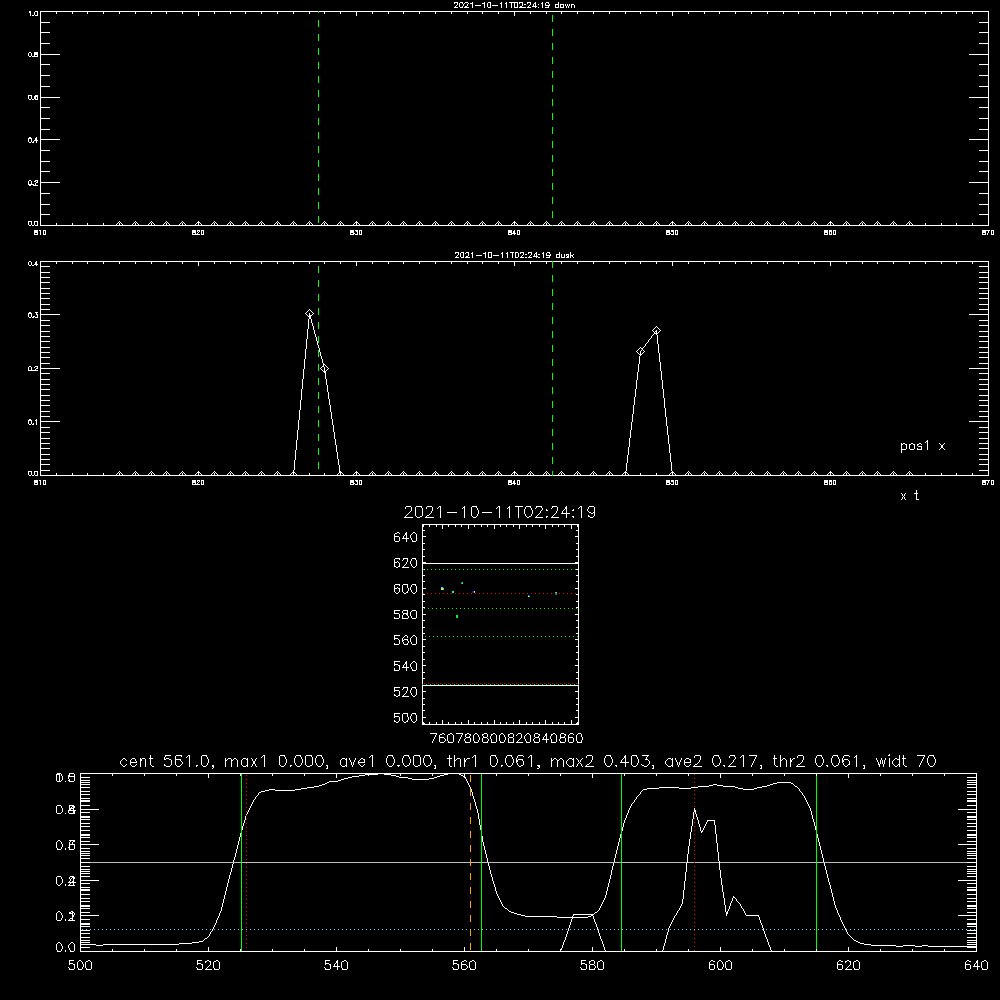Click the red dotted horizontal line in scatter plot

pos(500,594)
